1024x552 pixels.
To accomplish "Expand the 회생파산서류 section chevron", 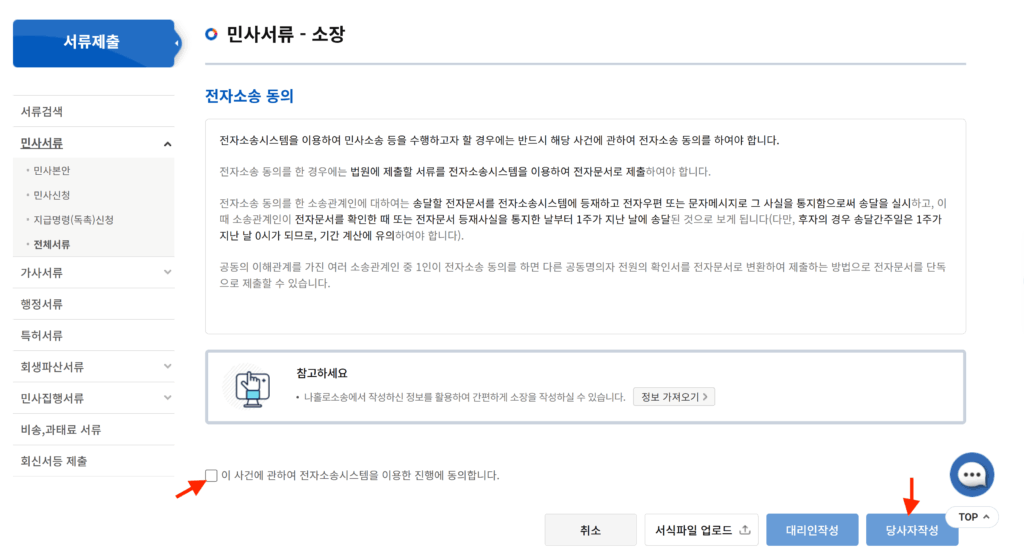I will coord(167,366).
